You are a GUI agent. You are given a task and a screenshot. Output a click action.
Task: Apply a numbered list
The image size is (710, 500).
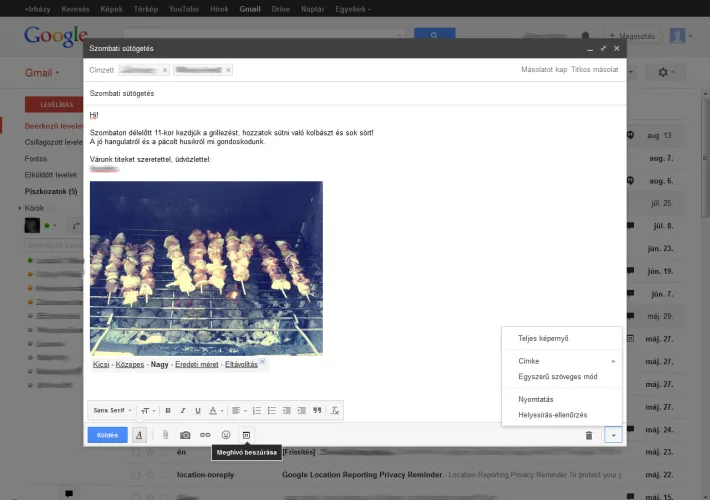[257, 410]
